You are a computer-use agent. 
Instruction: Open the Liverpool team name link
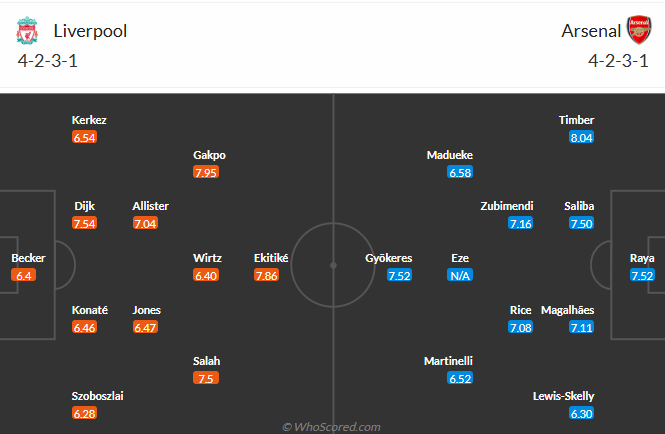(x=91, y=30)
